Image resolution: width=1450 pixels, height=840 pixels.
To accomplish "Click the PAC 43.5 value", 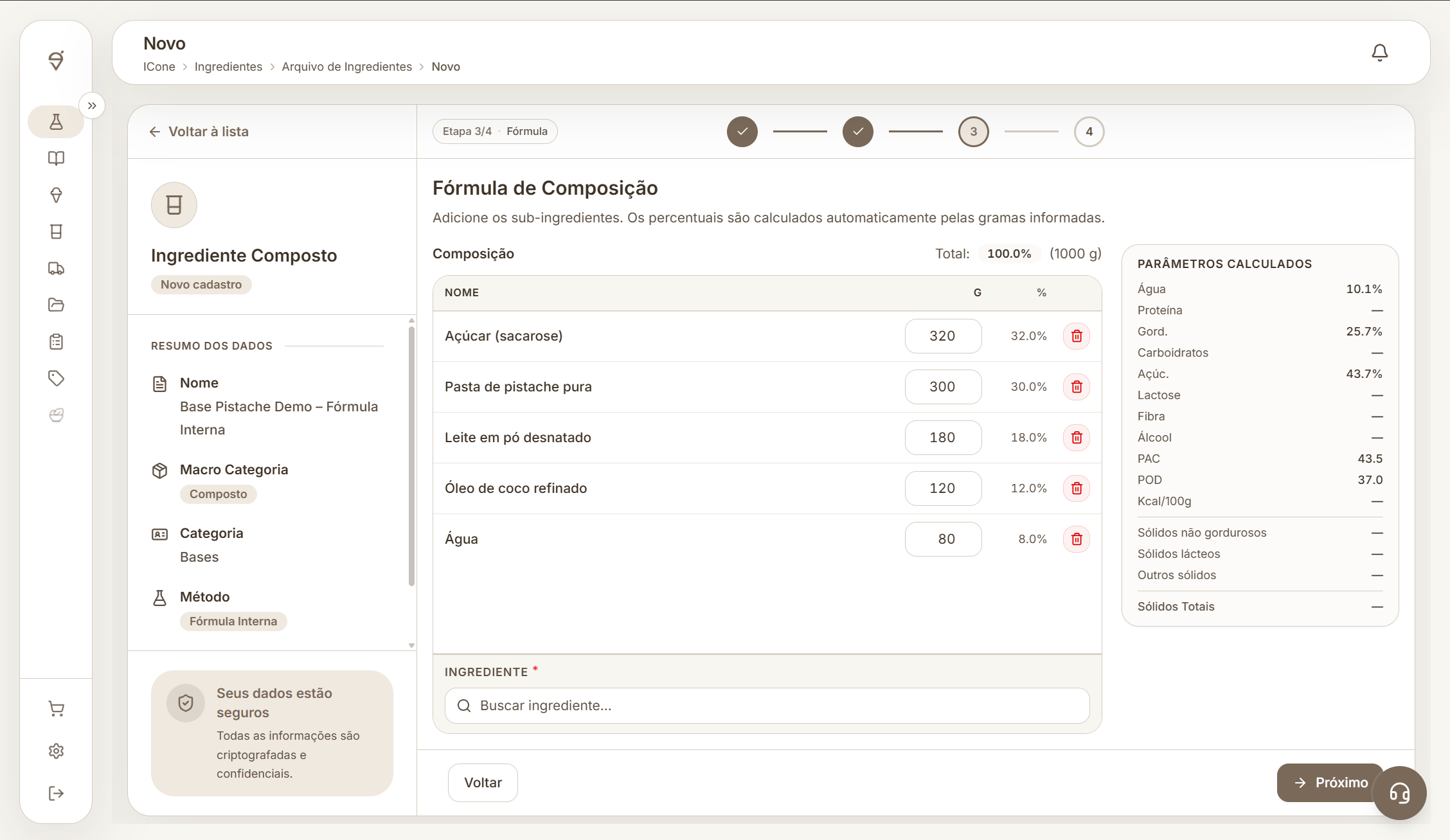I will click(x=1370, y=459).
